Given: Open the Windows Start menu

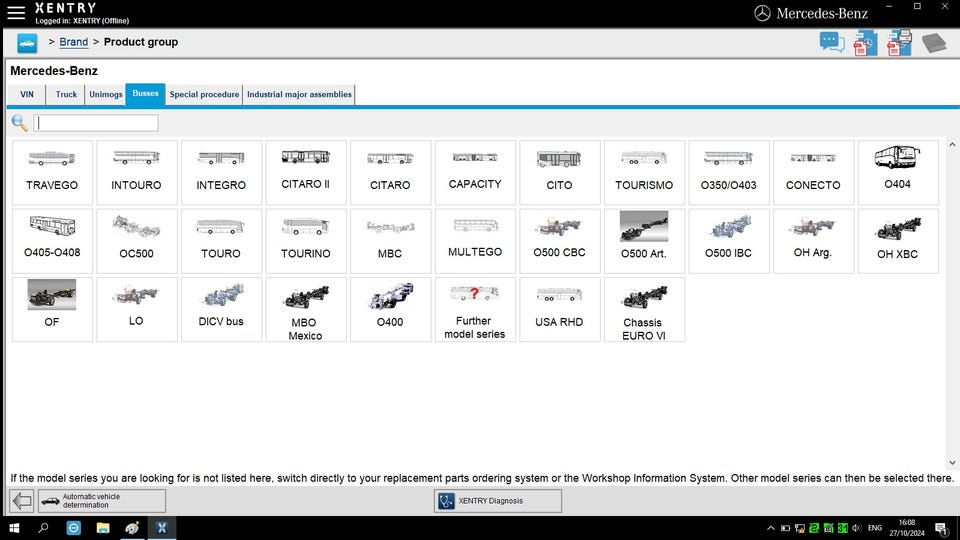Looking at the screenshot, I should (x=14, y=528).
